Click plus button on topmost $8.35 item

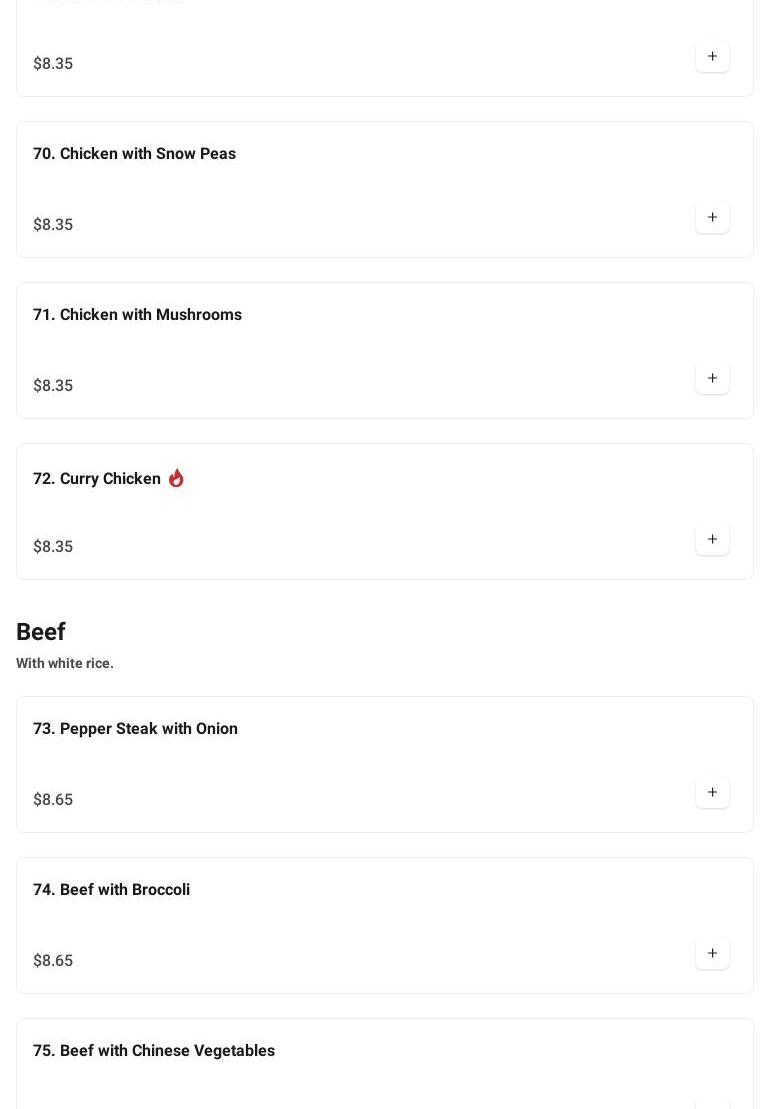coord(712,56)
